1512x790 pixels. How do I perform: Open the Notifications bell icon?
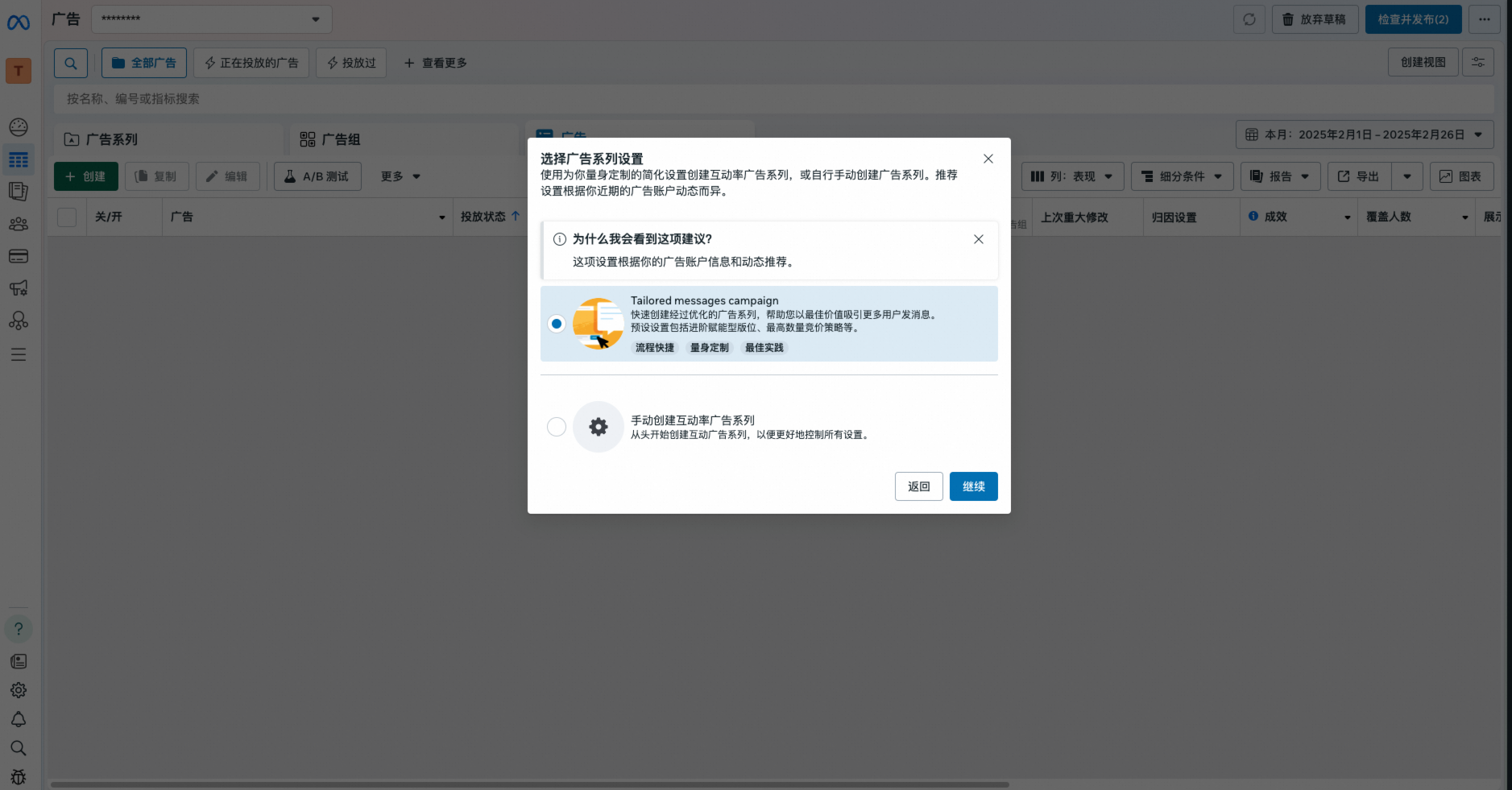[x=19, y=719]
